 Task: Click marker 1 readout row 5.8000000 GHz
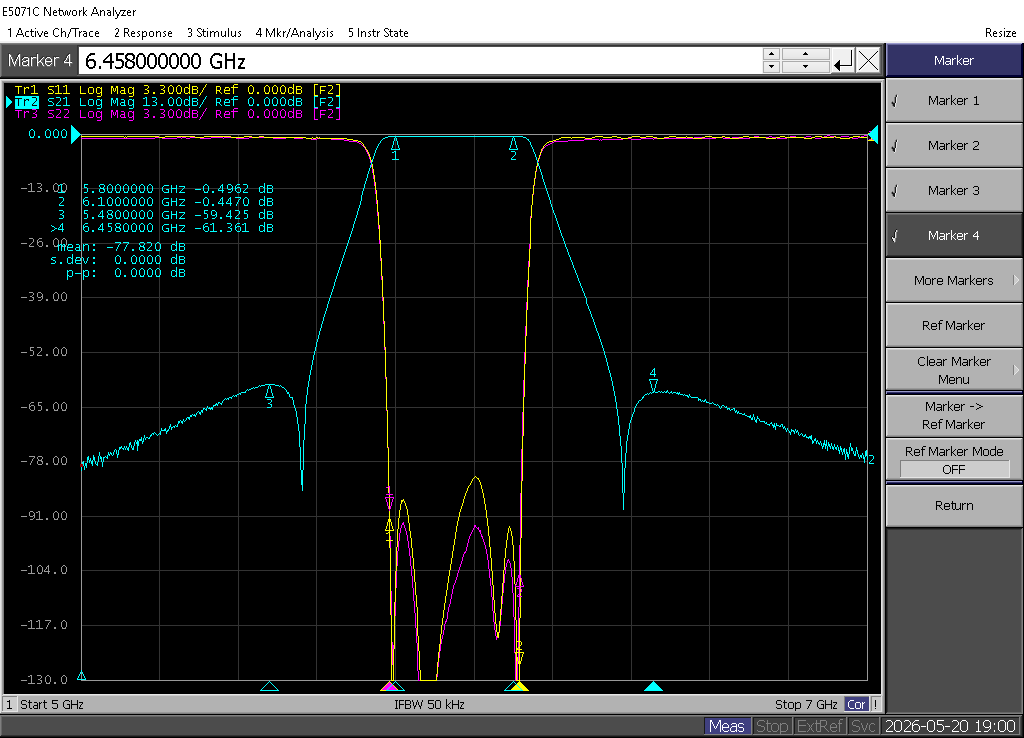click(165, 189)
